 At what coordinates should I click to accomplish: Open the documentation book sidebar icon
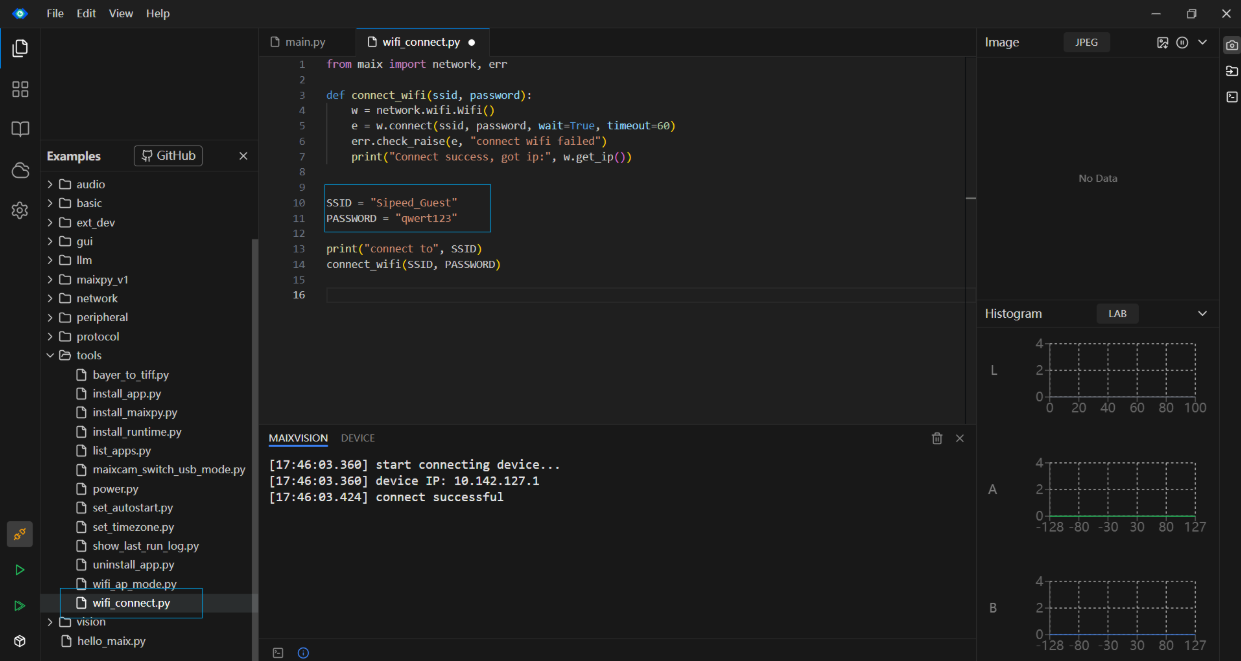(20, 129)
